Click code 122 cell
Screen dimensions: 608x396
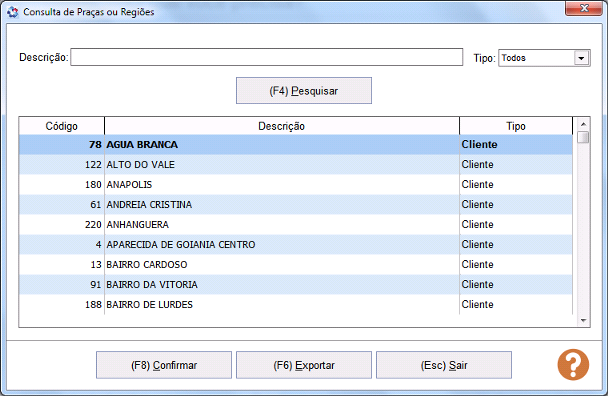62,164
